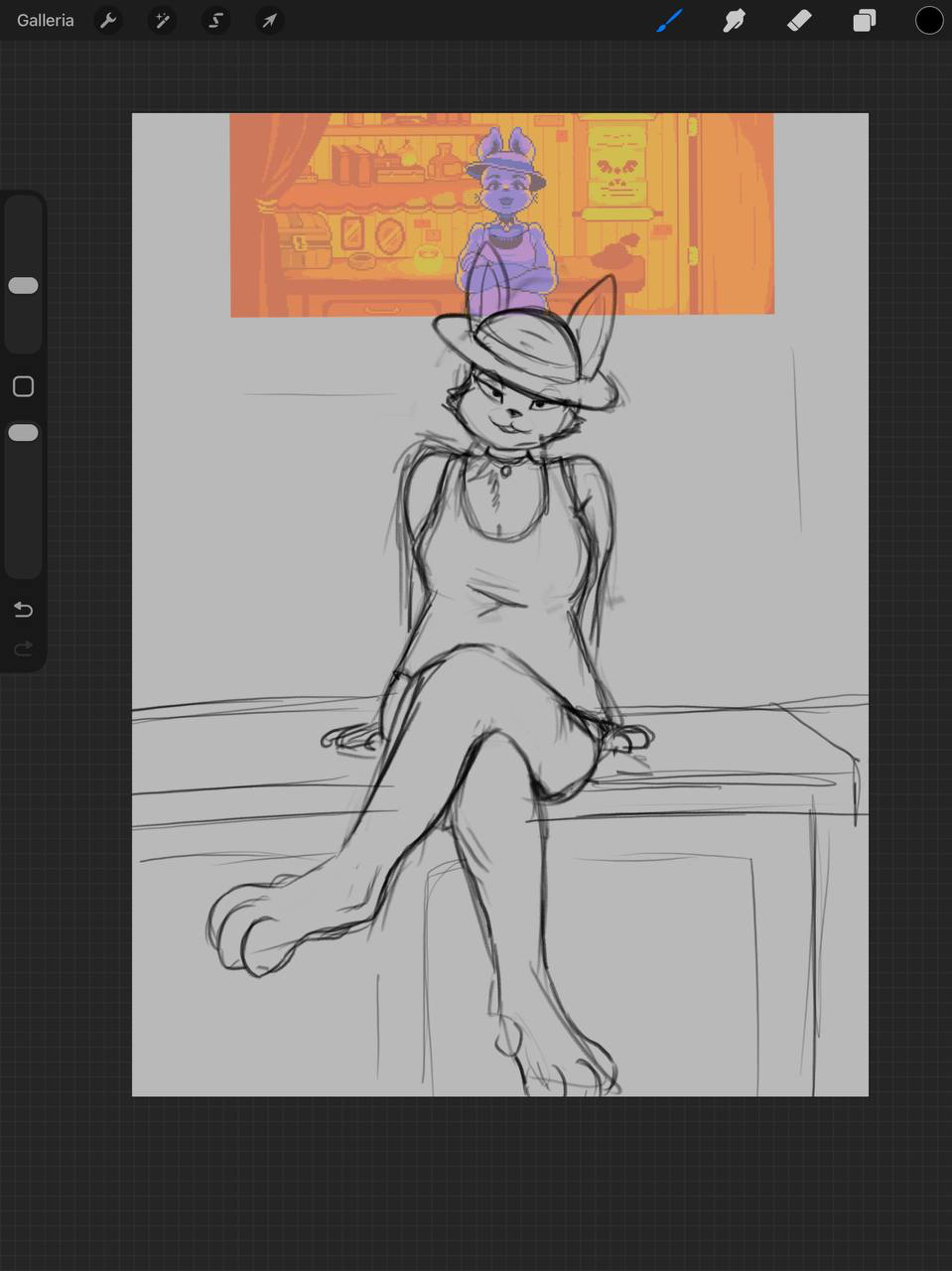952x1271 pixels.
Task: Select the Eraser tool
Action: coord(799,20)
